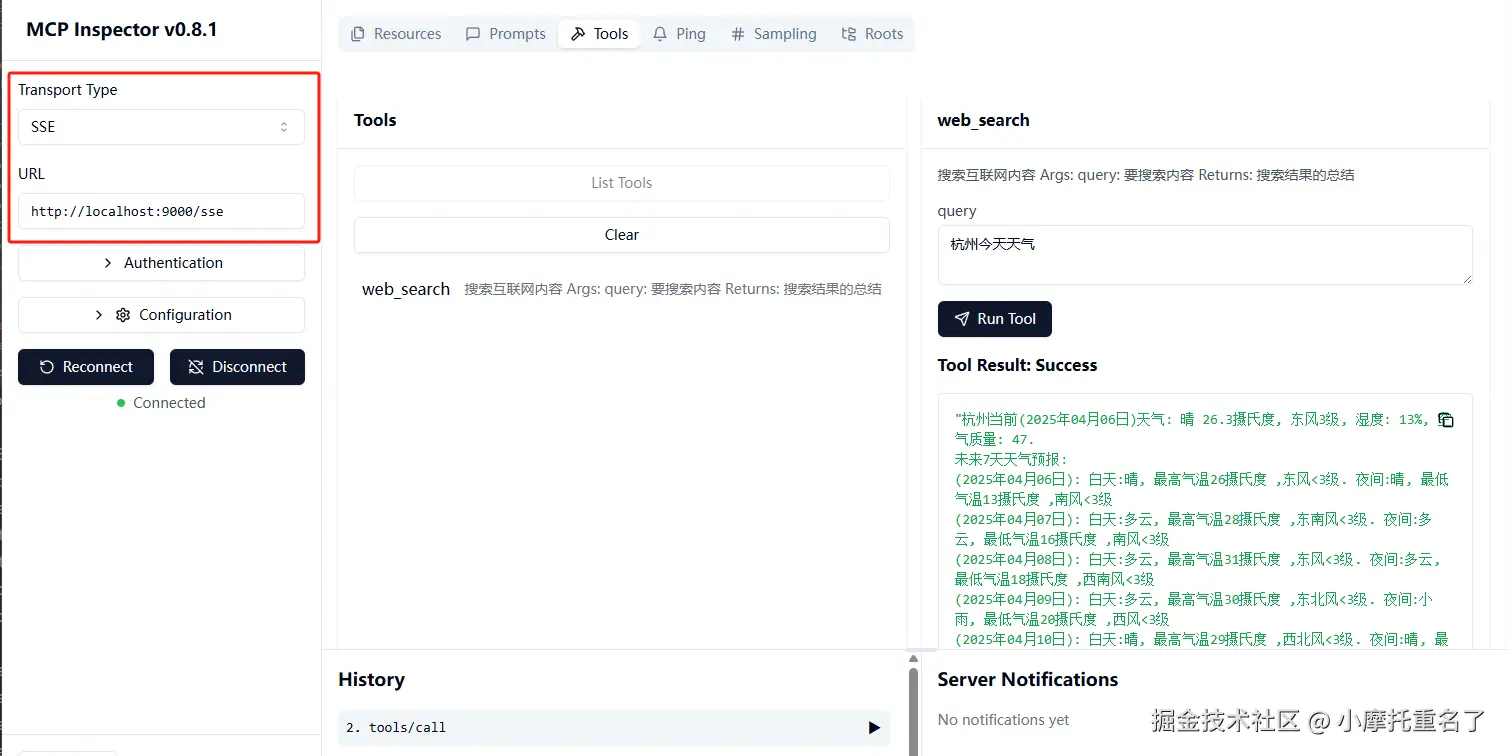Click the web_search panel heading
The height and width of the screenshot is (756, 1508).
[x=983, y=120]
